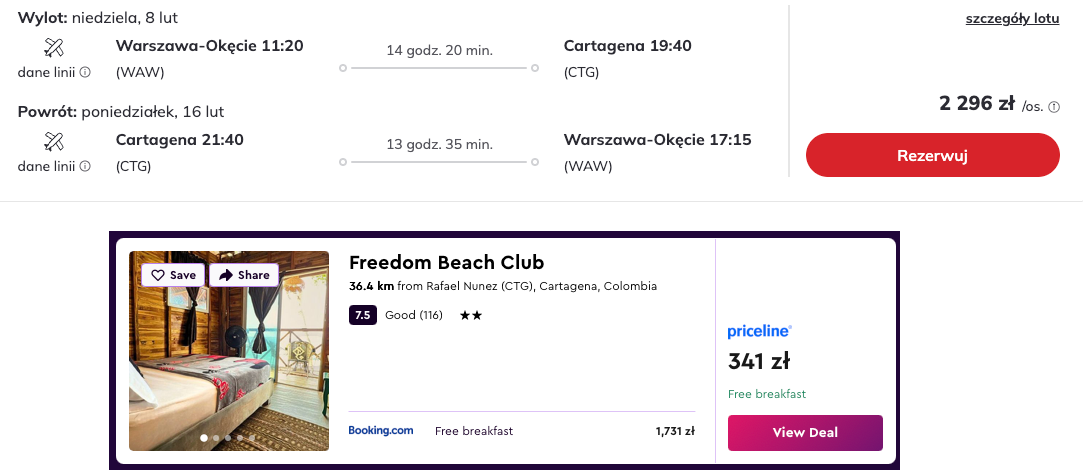
Task: Click the priceline logo
Action: point(759,331)
